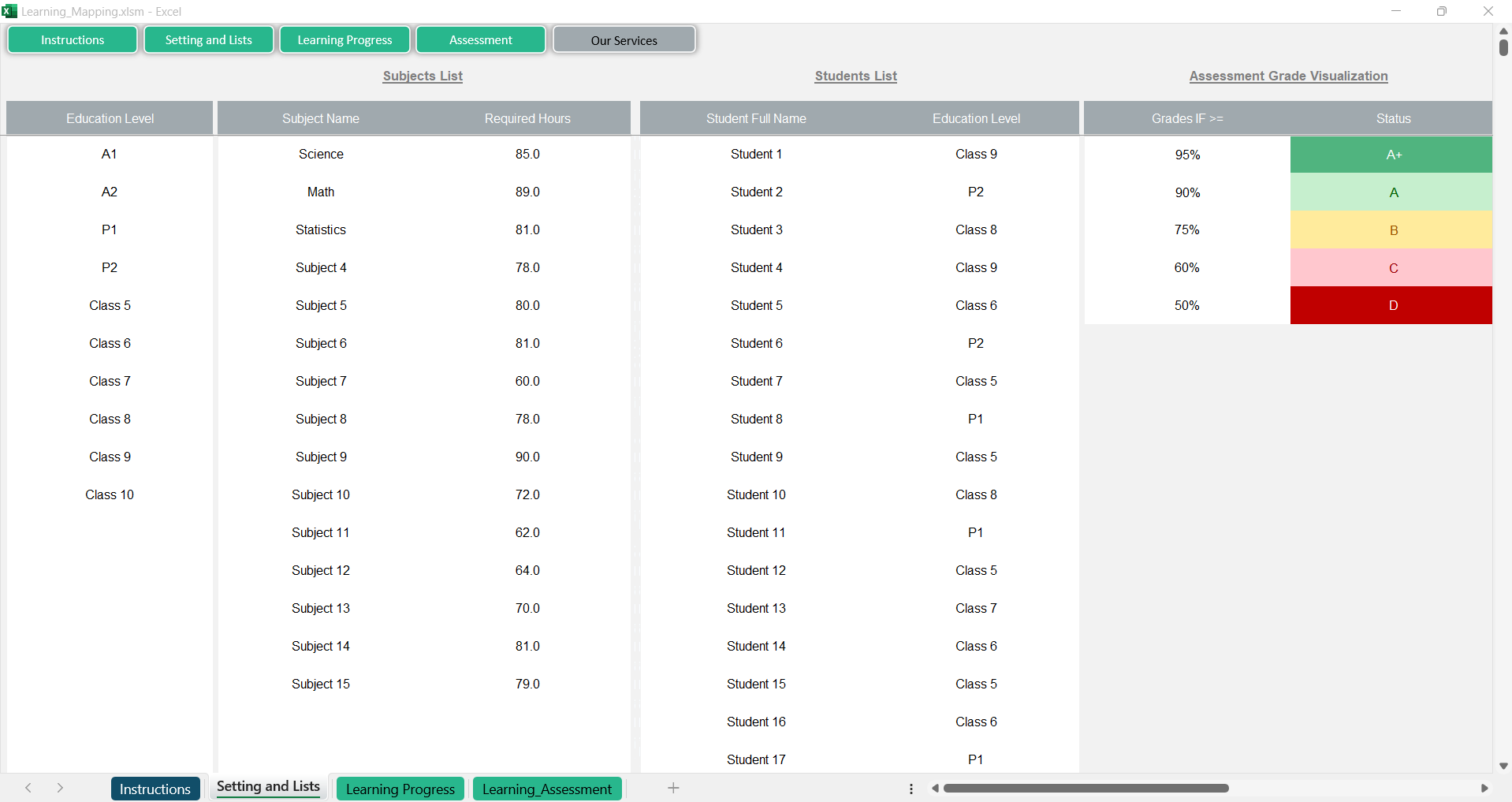This screenshot has height=802, width=1512.
Task: Open the Assessment navigation button
Action: (x=480, y=40)
